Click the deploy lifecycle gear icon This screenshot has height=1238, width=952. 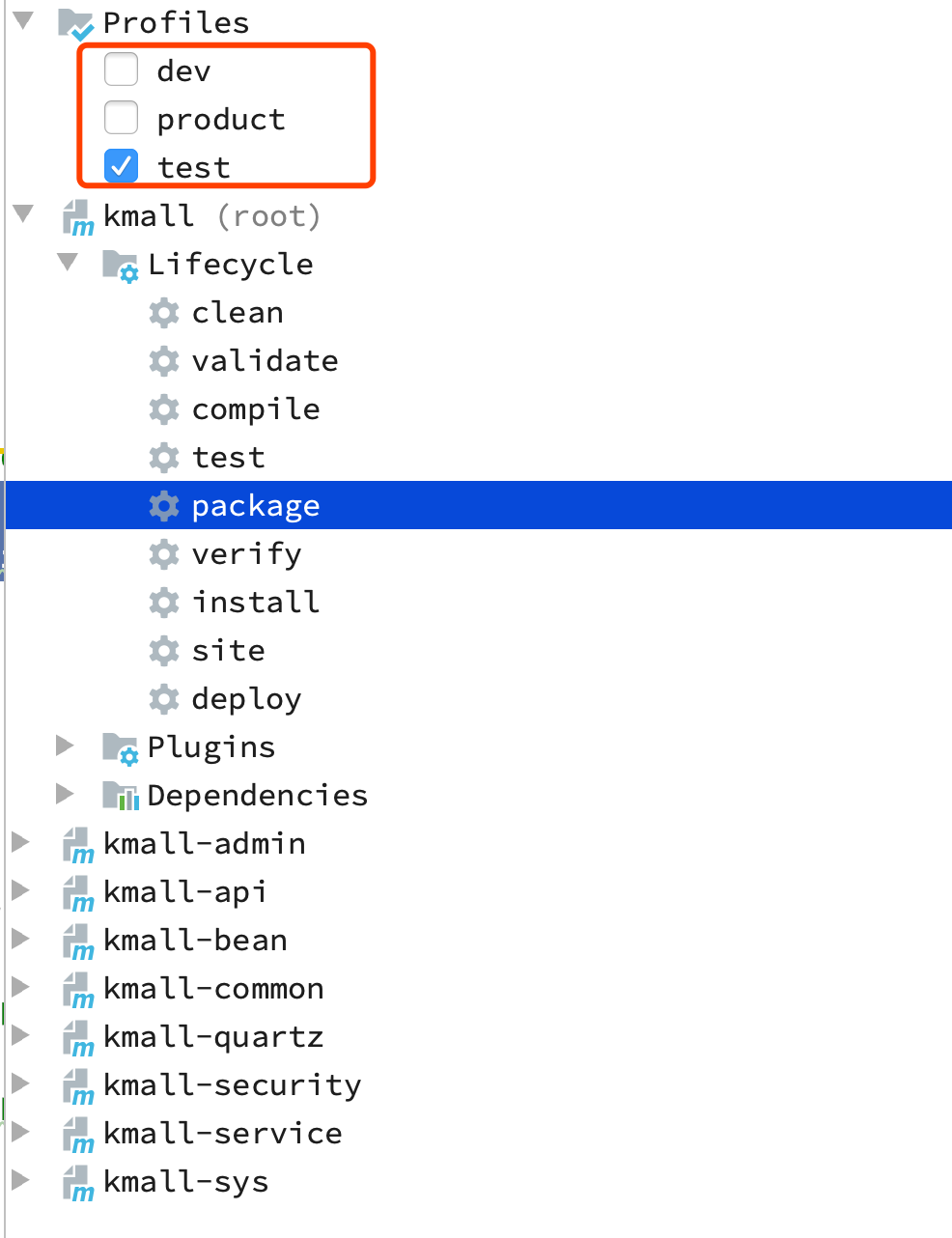[x=164, y=699]
